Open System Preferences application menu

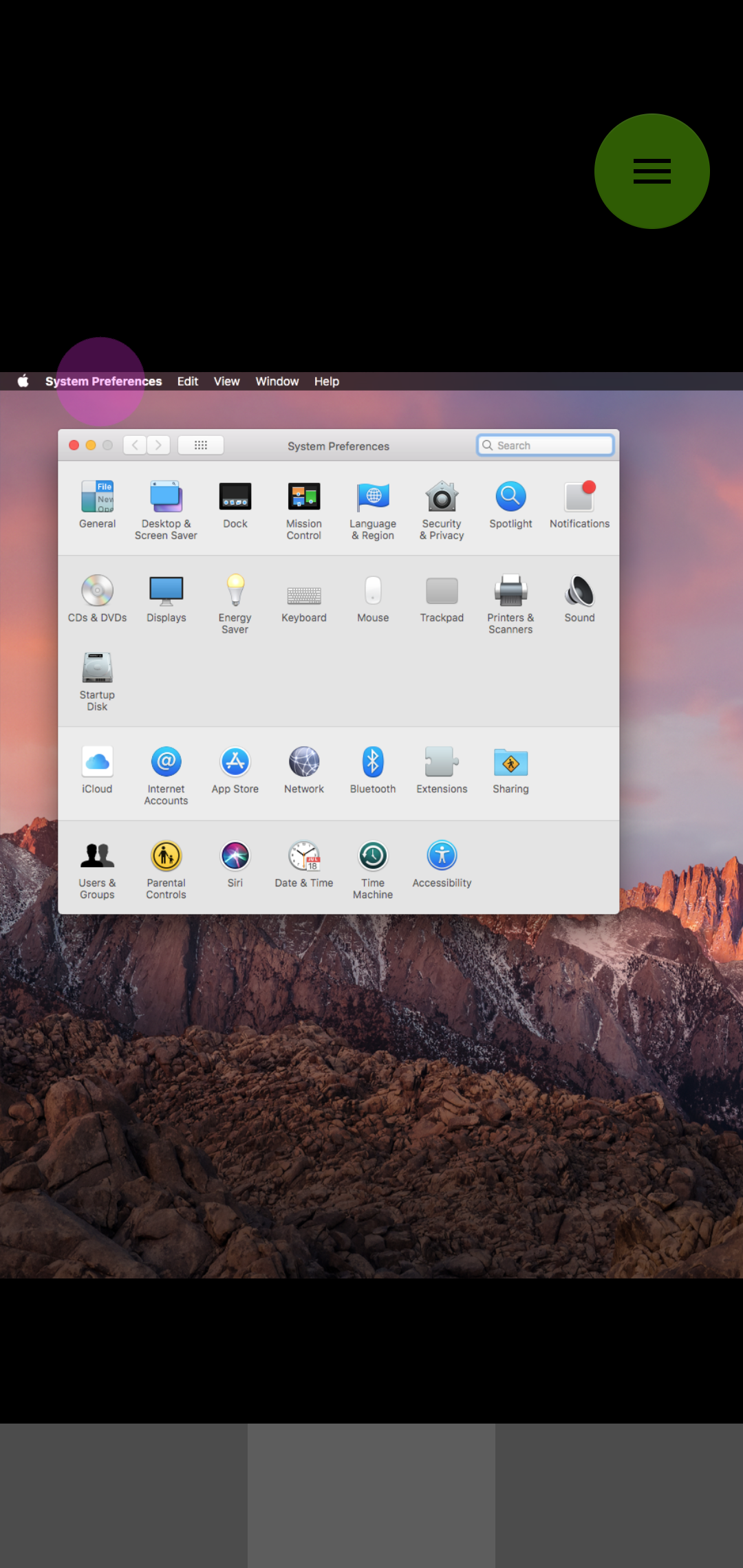point(103,381)
